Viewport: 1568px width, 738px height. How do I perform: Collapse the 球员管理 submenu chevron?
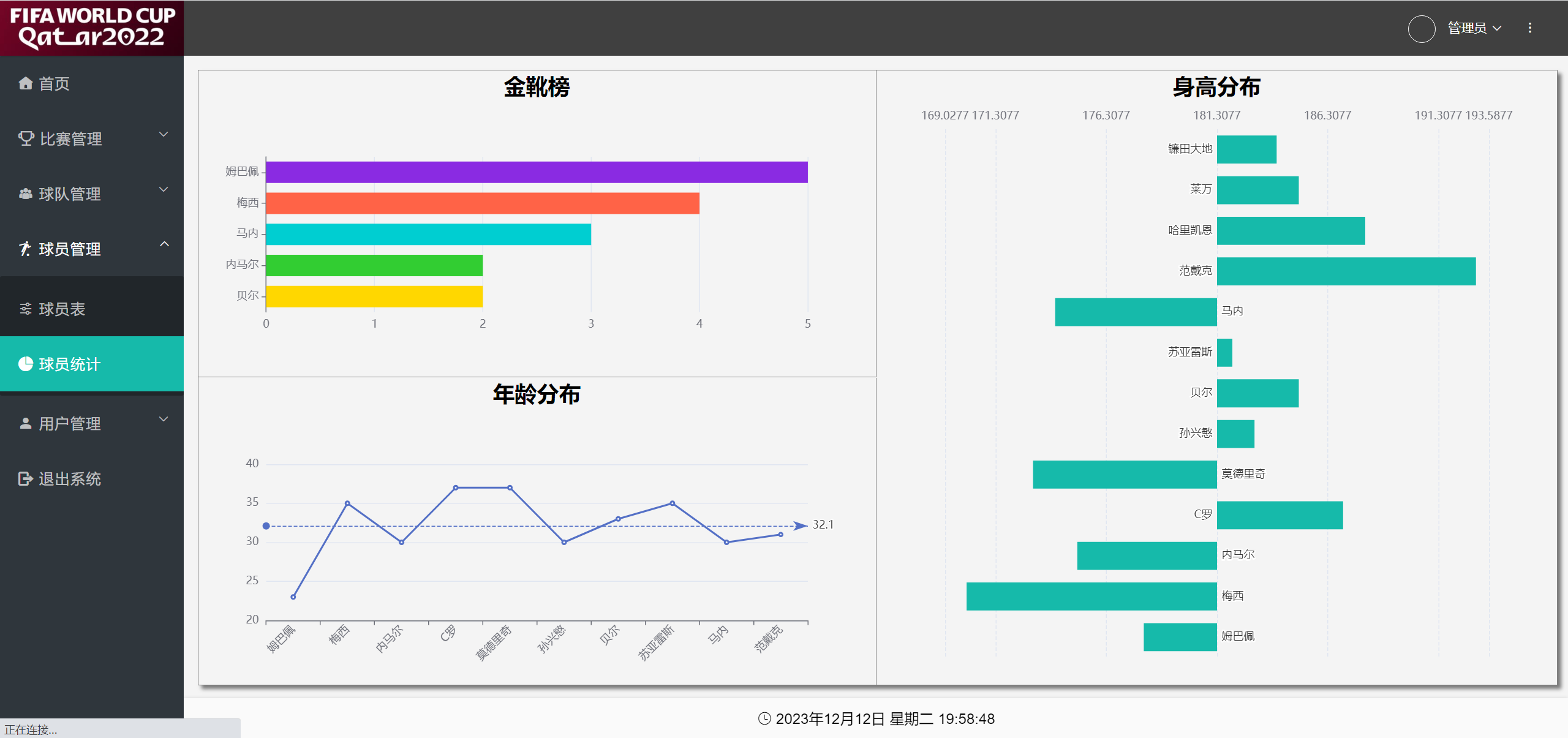pyautogui.click(x=164, y=244)
